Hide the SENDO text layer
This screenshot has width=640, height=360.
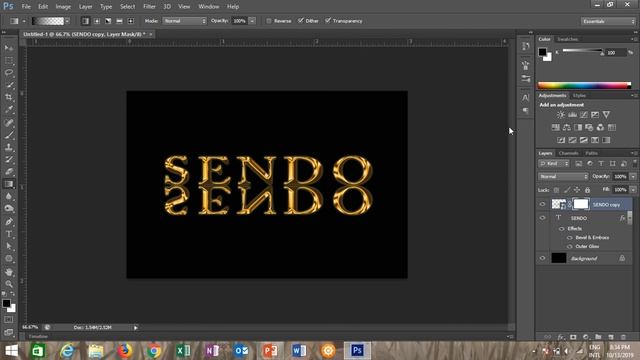[x=542, y=218]
